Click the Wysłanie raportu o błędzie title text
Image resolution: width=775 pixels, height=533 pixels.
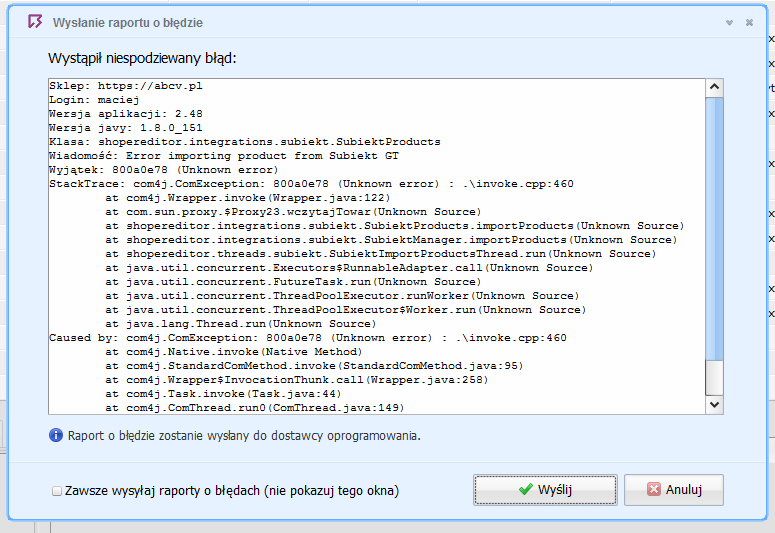pyautogui.click(x=128, y=23)
